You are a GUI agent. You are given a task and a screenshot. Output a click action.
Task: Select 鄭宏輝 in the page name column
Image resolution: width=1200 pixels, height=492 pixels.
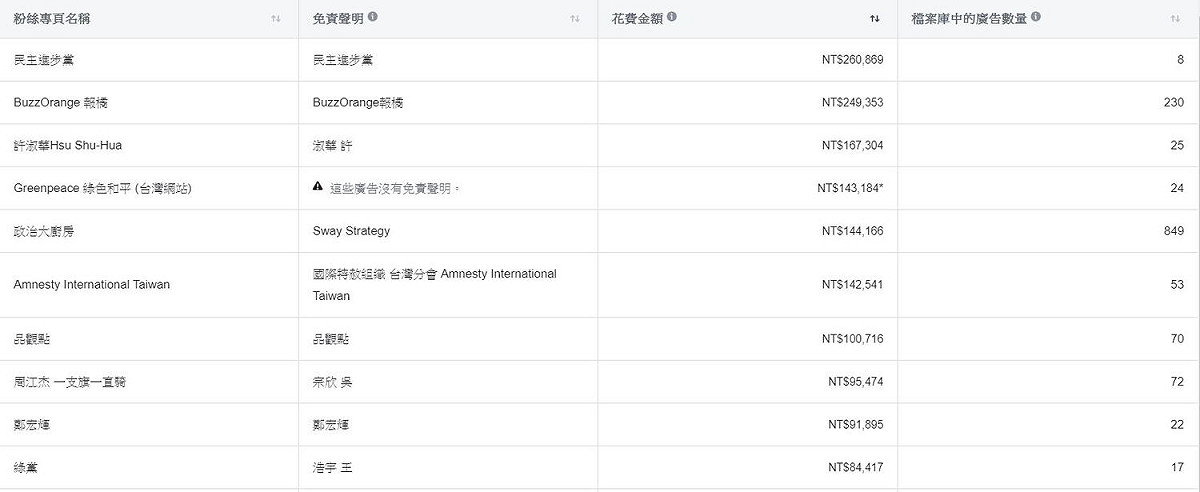pyautogui.click(x=32, y=425)
